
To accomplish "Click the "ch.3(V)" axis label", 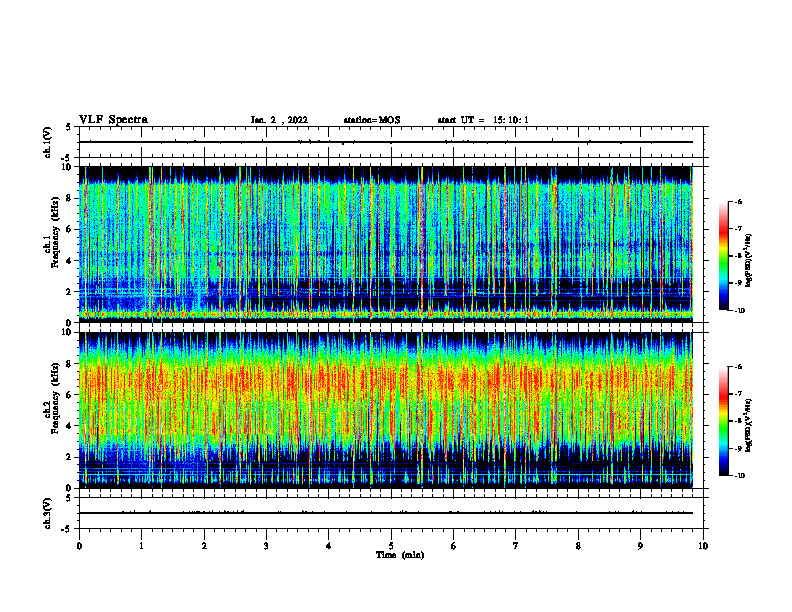I will (48, 513).
